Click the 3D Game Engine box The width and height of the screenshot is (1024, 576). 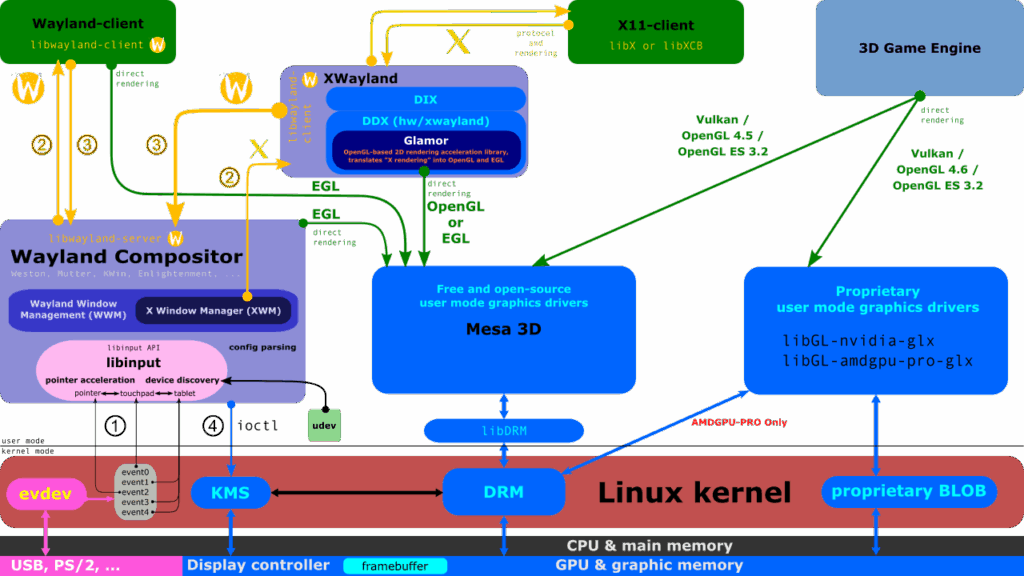(920, 48)
